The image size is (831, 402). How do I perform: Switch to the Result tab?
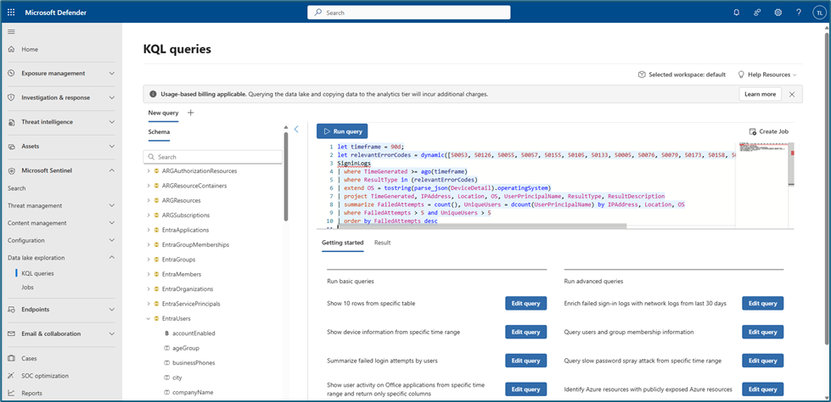click(x=382, y=243)
